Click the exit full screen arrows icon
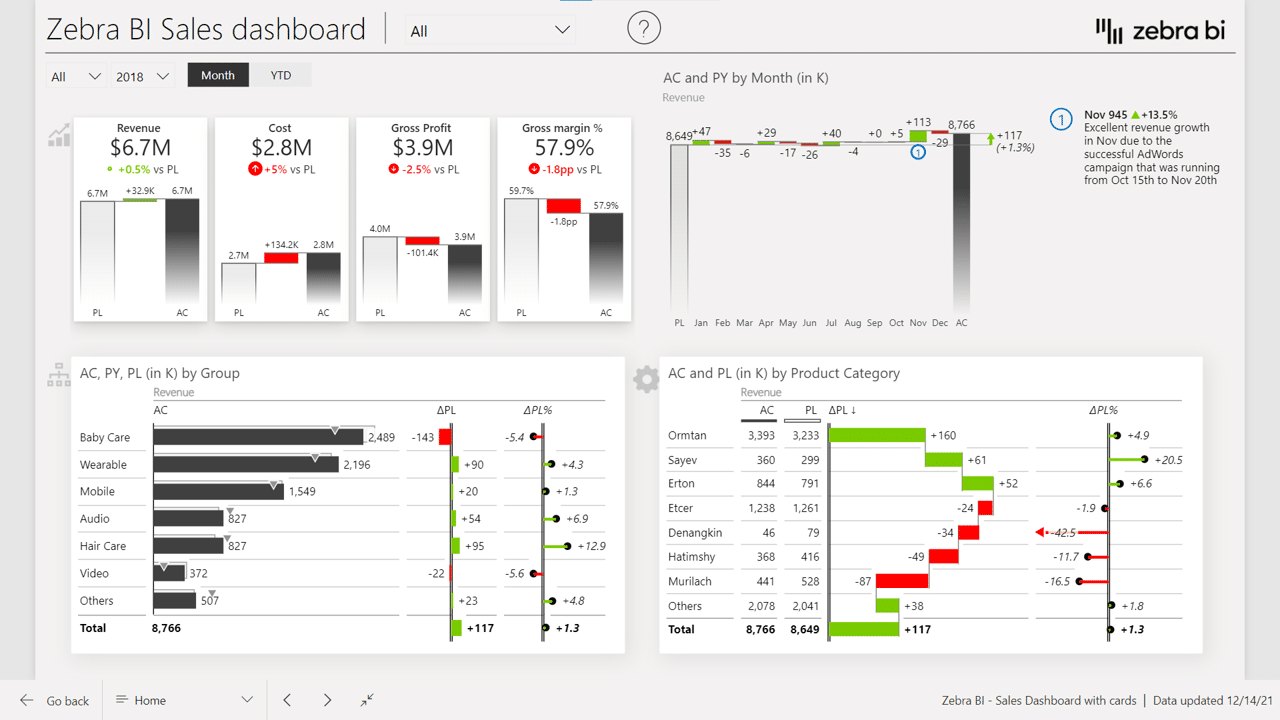The image size is (1280, 720). tap(367, 700)
